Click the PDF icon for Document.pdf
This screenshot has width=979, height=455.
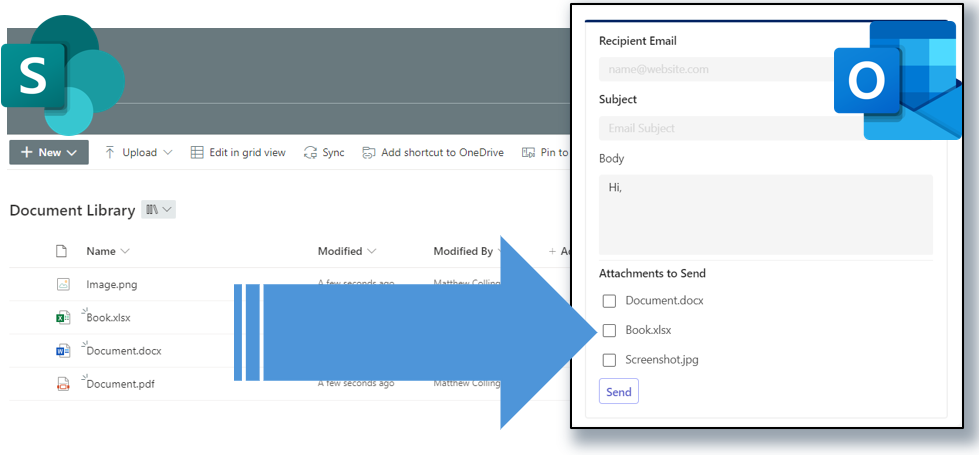[x=63, y=384]
